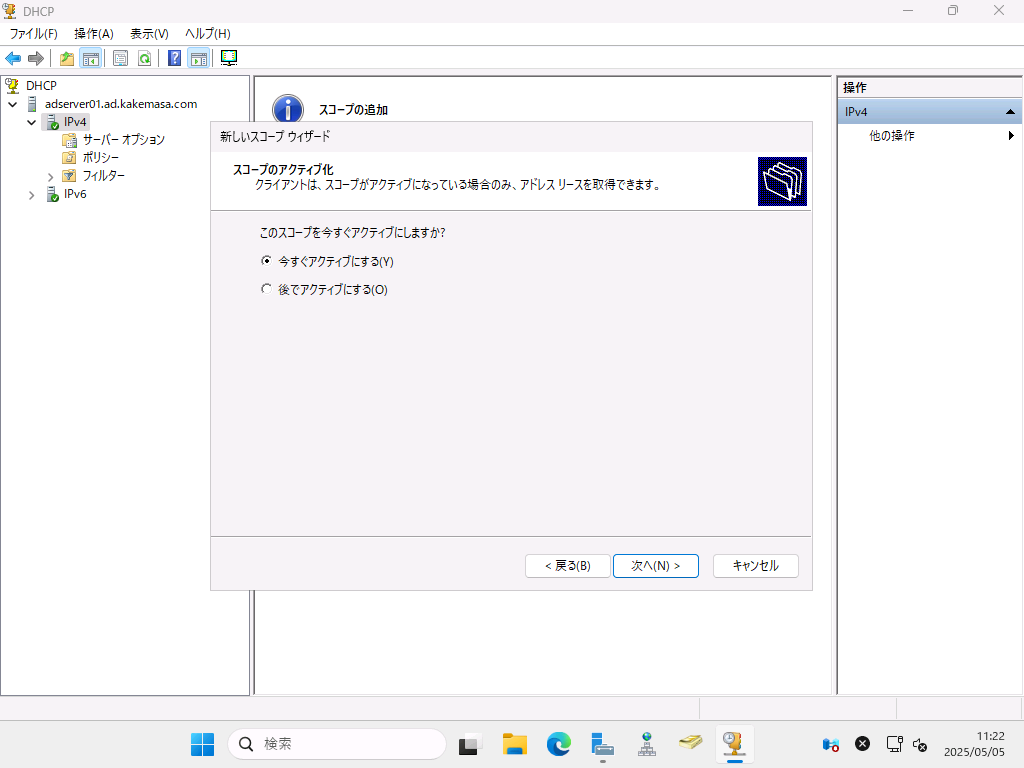Click the server icon beside adserver01.ad.kakemasa.com
This screenshot has height=768, width=1024.
(x=32, y=104)
